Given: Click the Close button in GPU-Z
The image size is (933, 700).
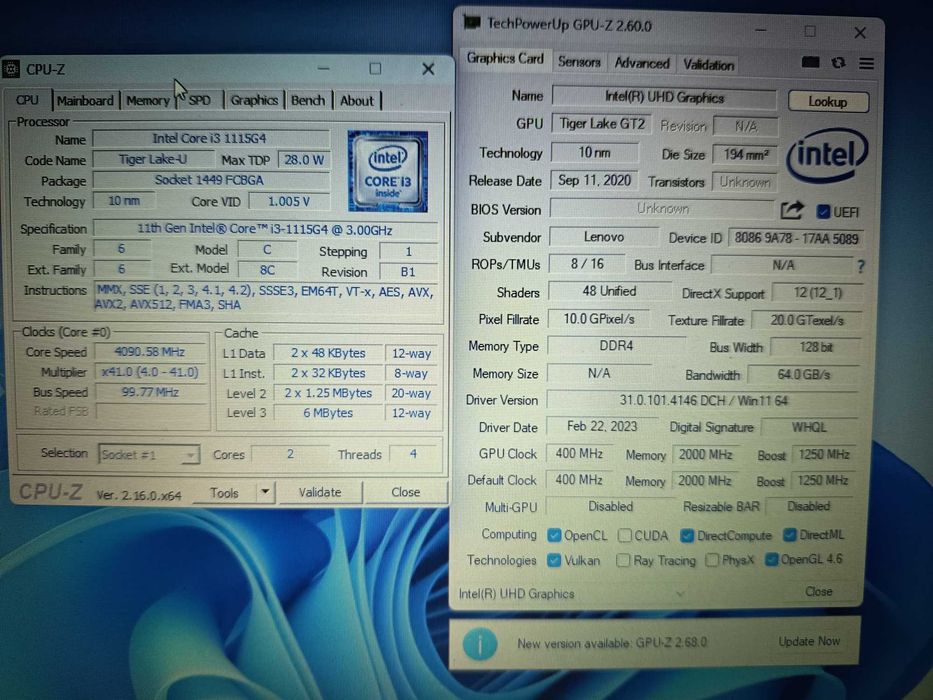Looking at the screenshot, I should [819, 592].
